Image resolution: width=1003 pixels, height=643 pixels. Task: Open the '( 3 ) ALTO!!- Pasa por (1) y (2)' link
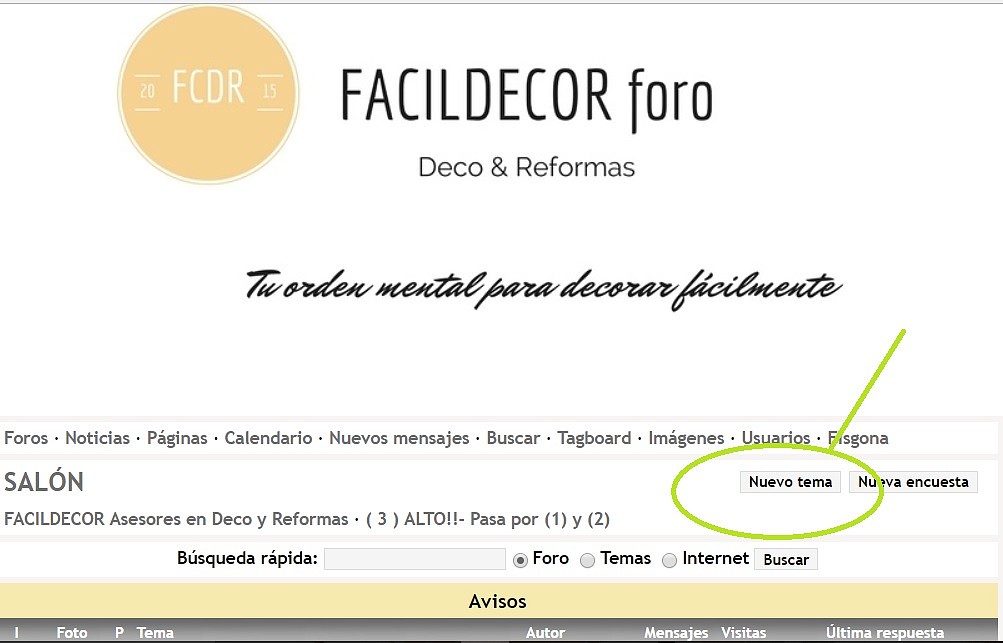point(487,519)
